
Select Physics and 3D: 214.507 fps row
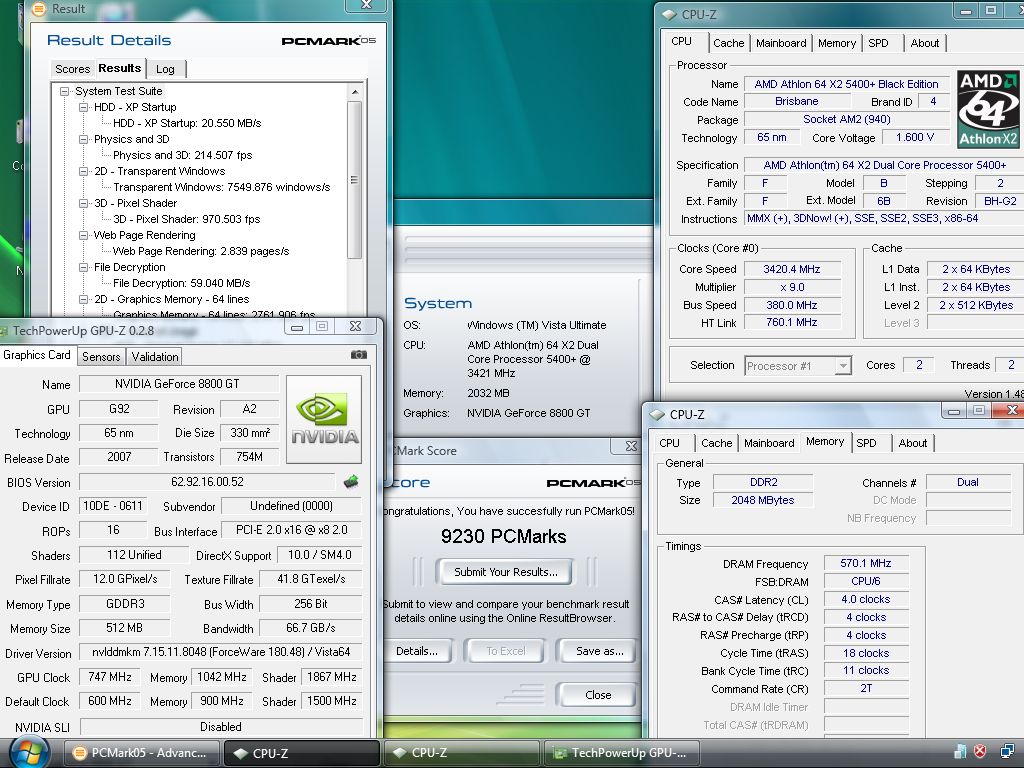point(182,155)
